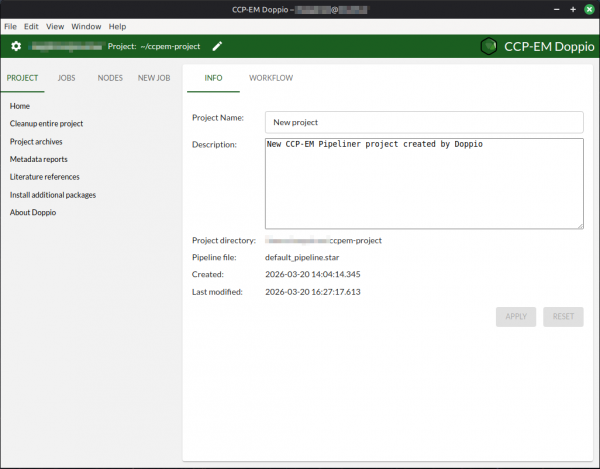
Task: Go to the NEW JOB tab
Action: (x=155, y=78)
